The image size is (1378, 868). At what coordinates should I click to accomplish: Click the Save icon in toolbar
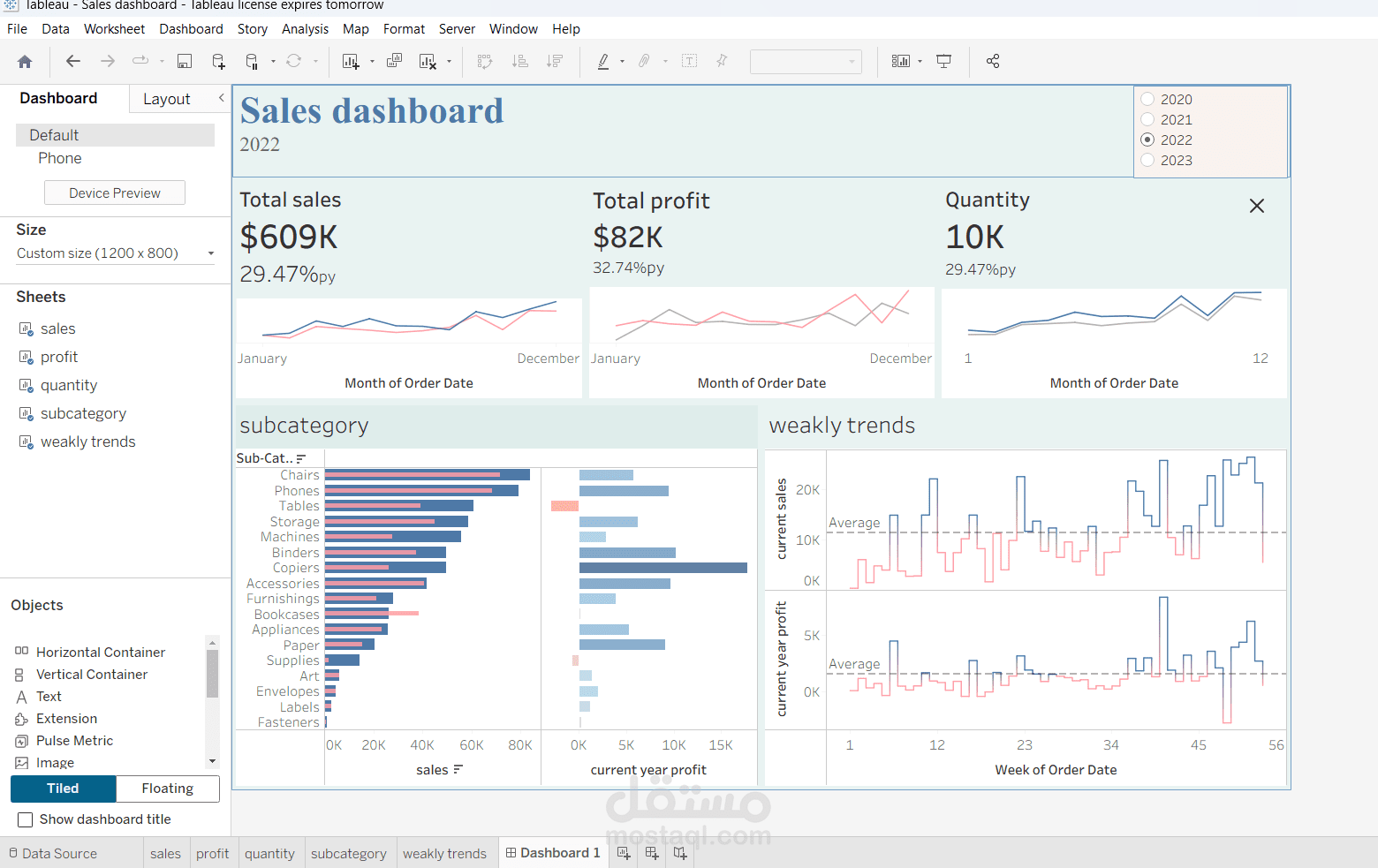click(185, 62)
